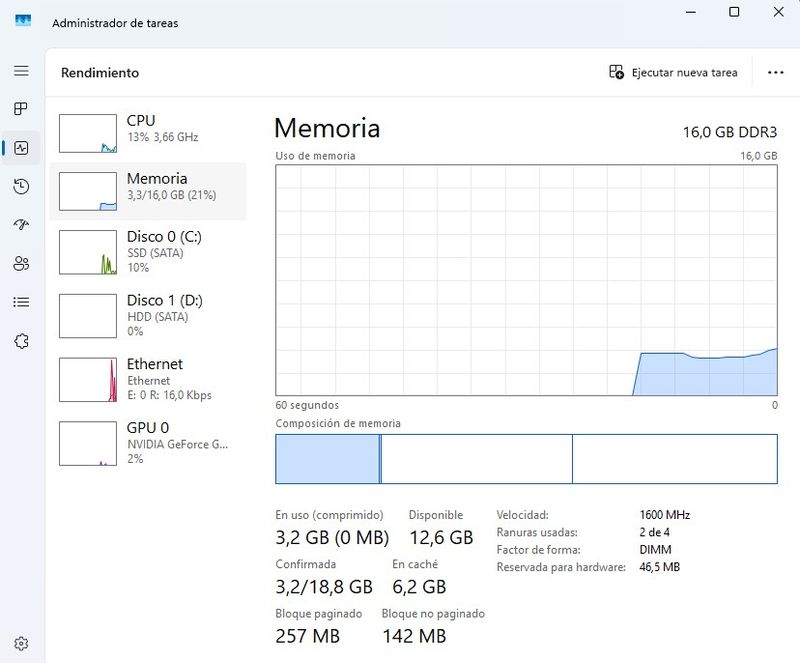Image resolution: width=800 pixels, height=663 pixels.
Task: Open the Services page puzzle icon
Action: coord(21,341)
